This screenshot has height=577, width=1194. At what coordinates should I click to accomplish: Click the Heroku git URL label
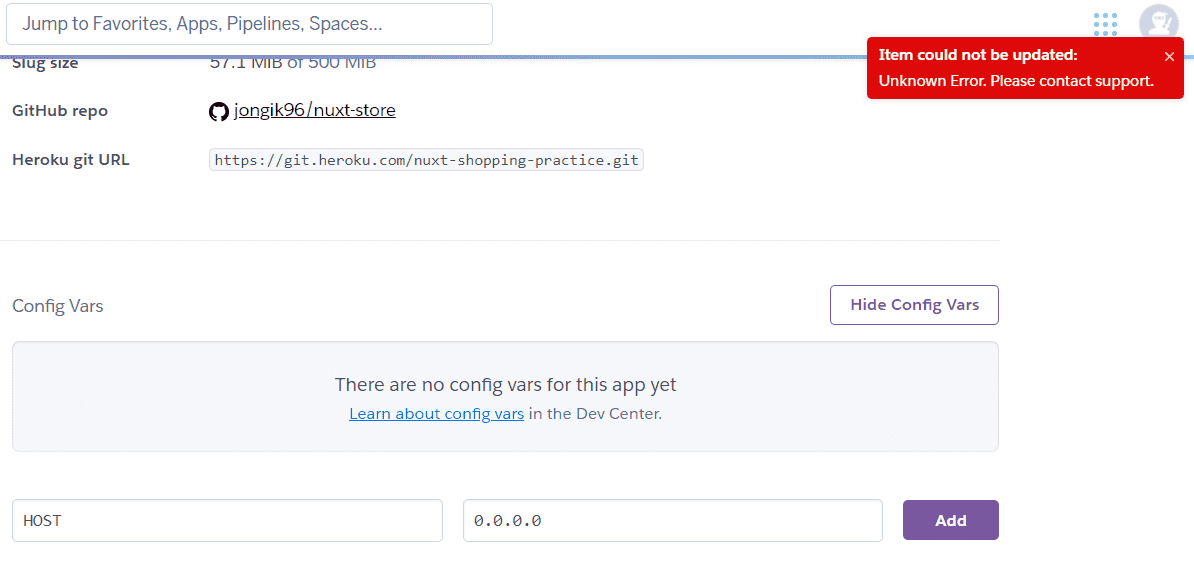(x=71, y=159)
